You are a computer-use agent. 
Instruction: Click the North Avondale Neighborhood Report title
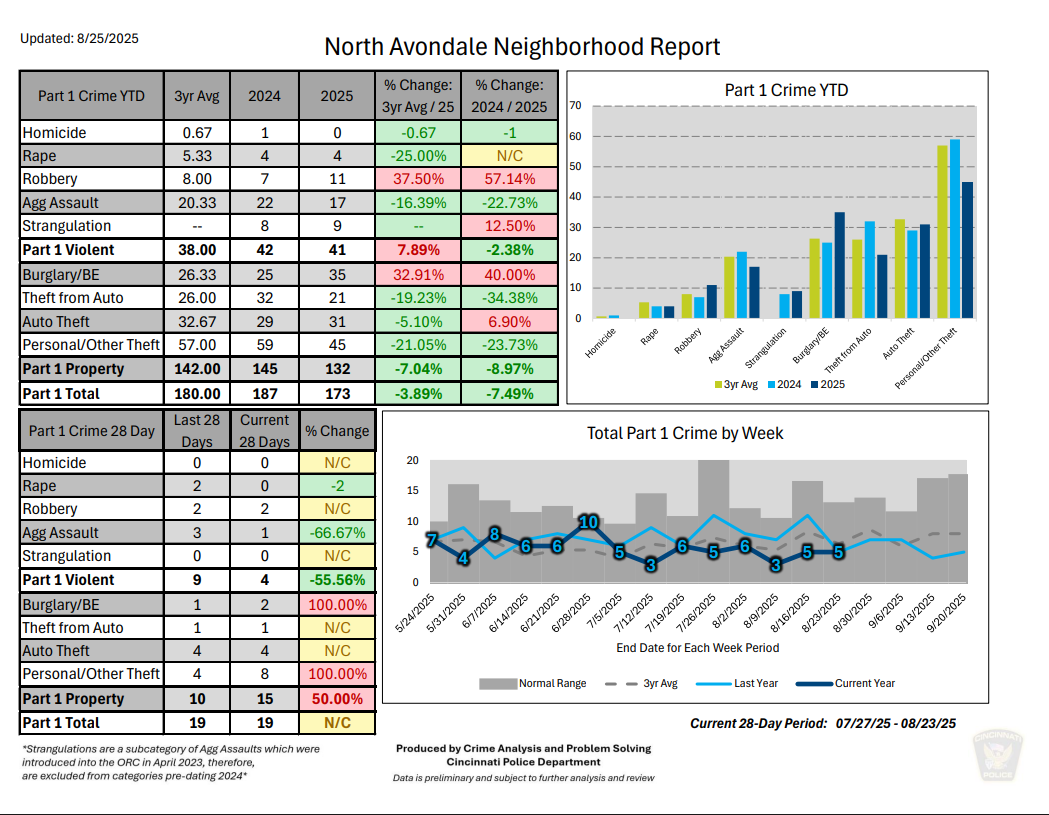click(522, 47)
